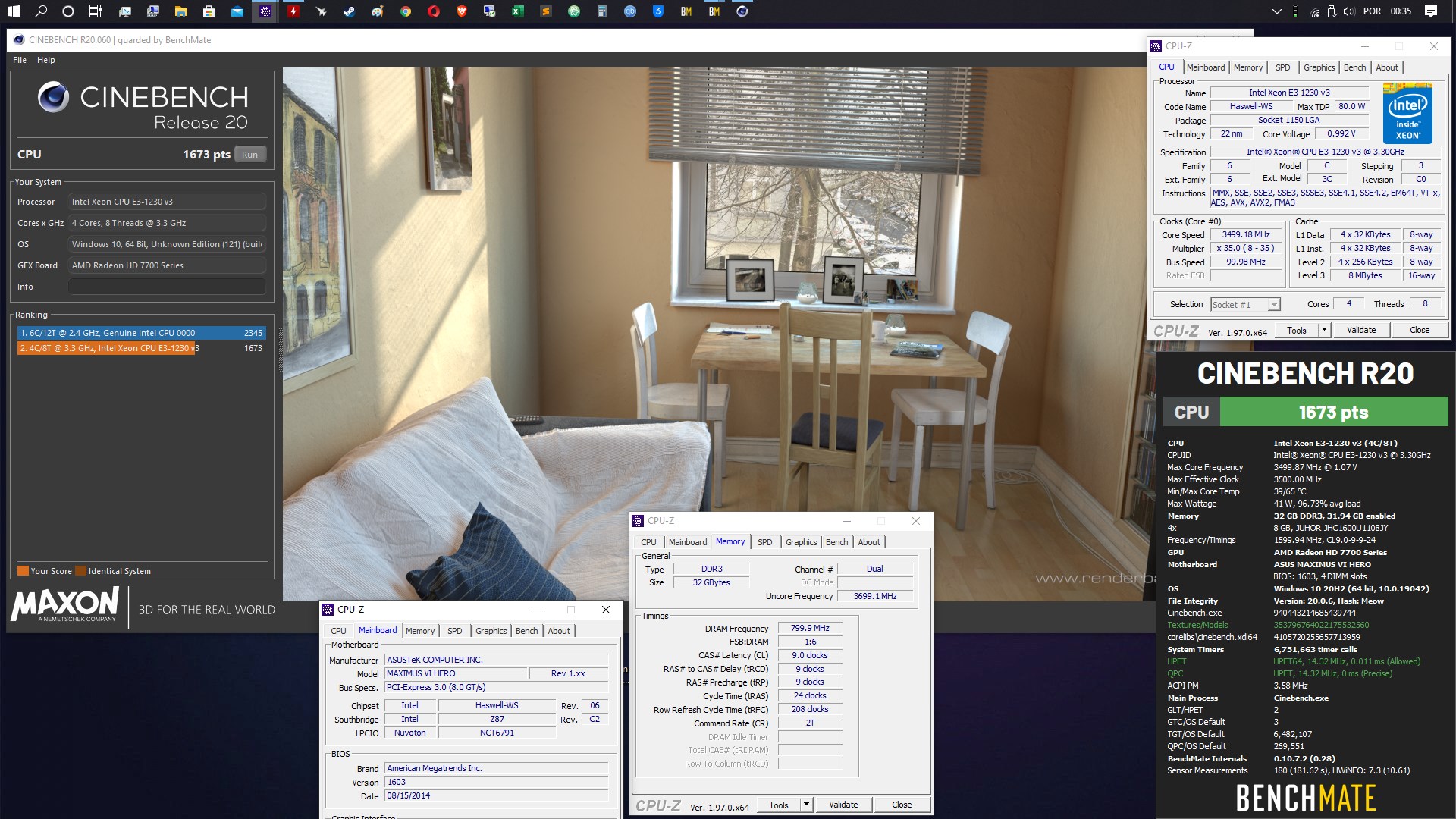The height and width of the screenshot is (819, 1456).
Task: Open File Explorer folder icon
Action: pyautogui.click(x=180, y=11)
